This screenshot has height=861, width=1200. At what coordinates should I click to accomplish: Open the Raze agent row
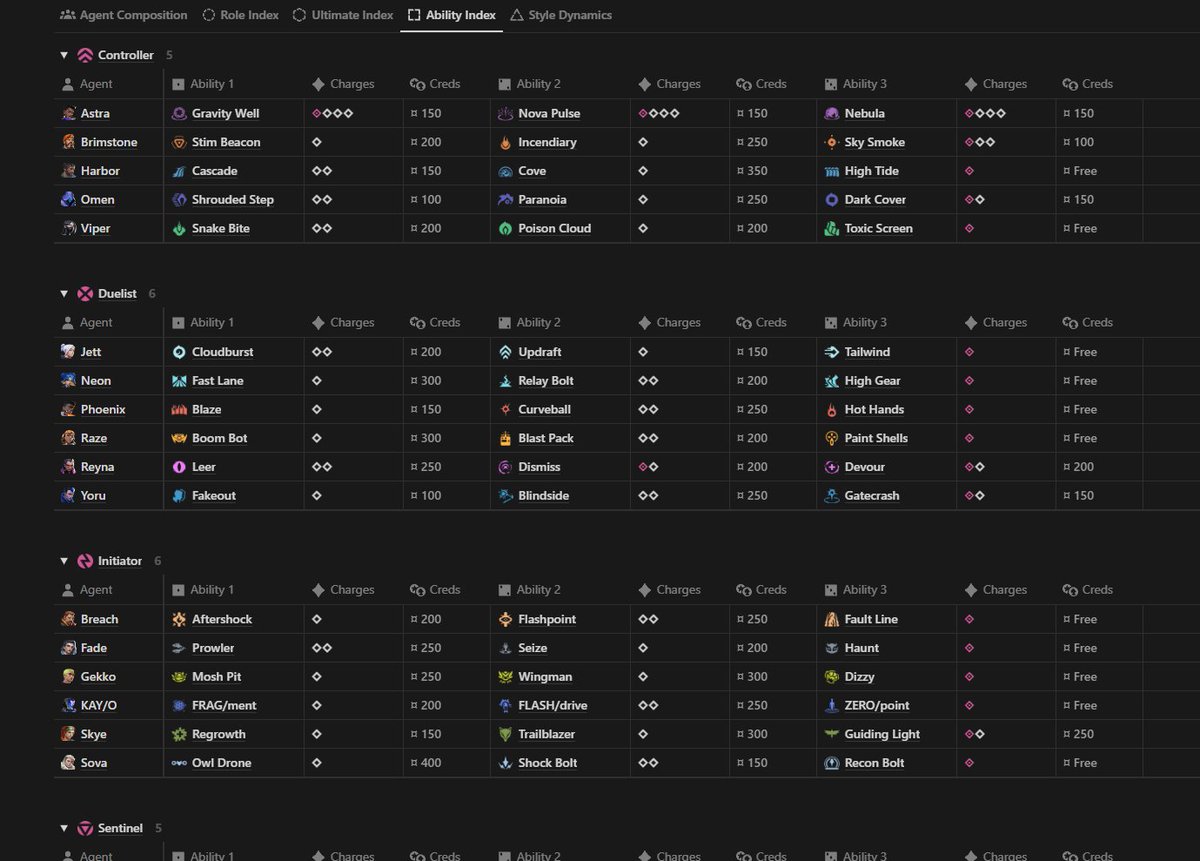(94, 438)
